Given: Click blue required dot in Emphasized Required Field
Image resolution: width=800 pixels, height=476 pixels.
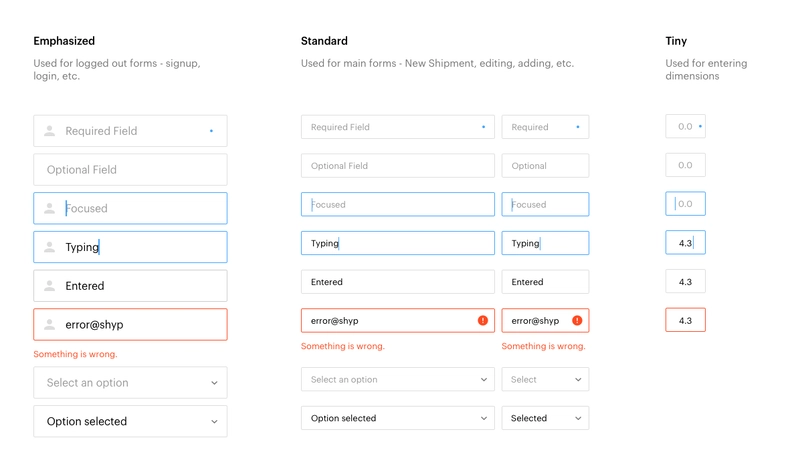Looking at the screenshot, I should [x=211, y=131].
